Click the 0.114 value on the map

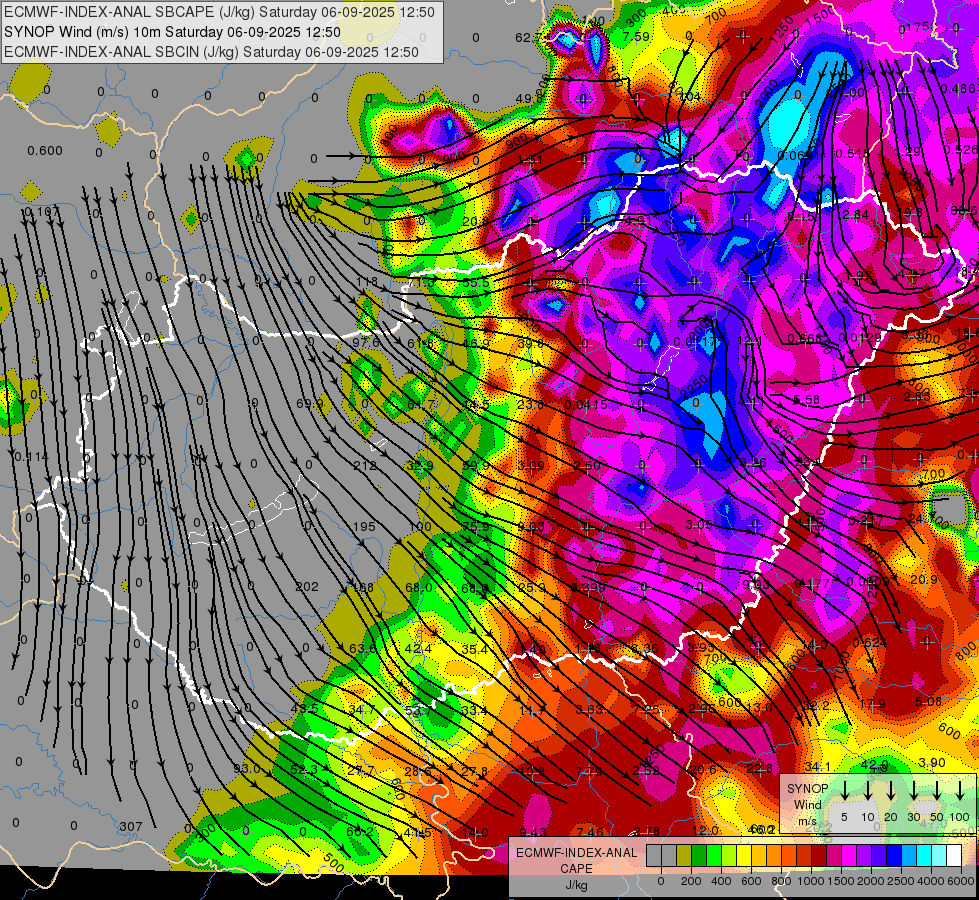point(31,457)
